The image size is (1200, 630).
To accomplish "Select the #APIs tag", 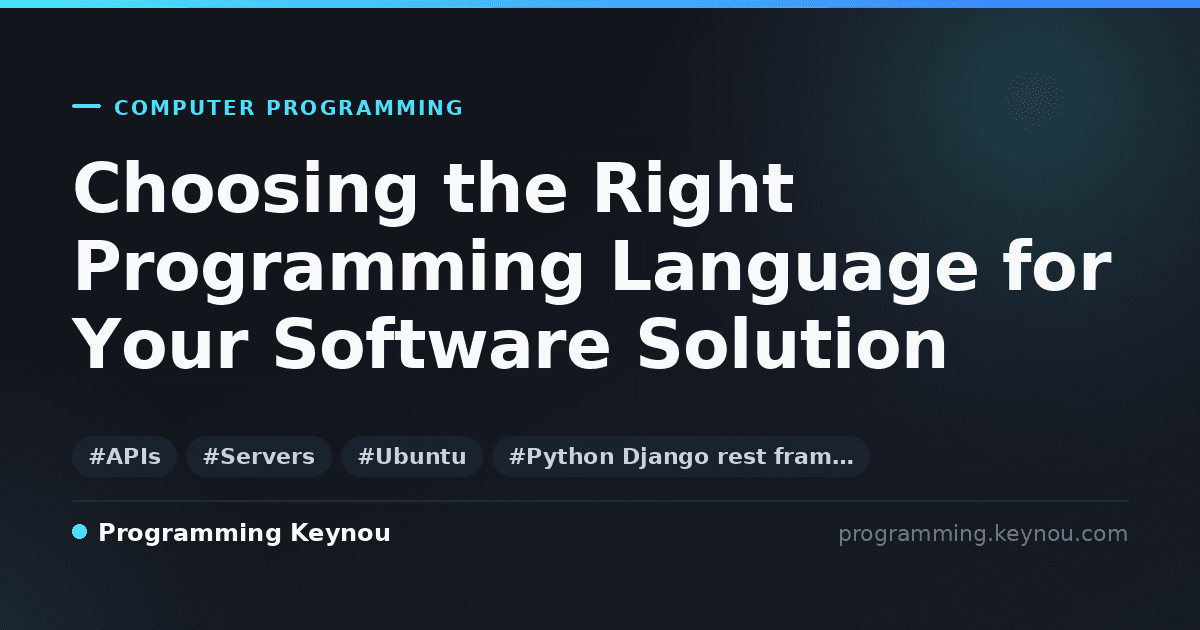I will pos(125,457).
